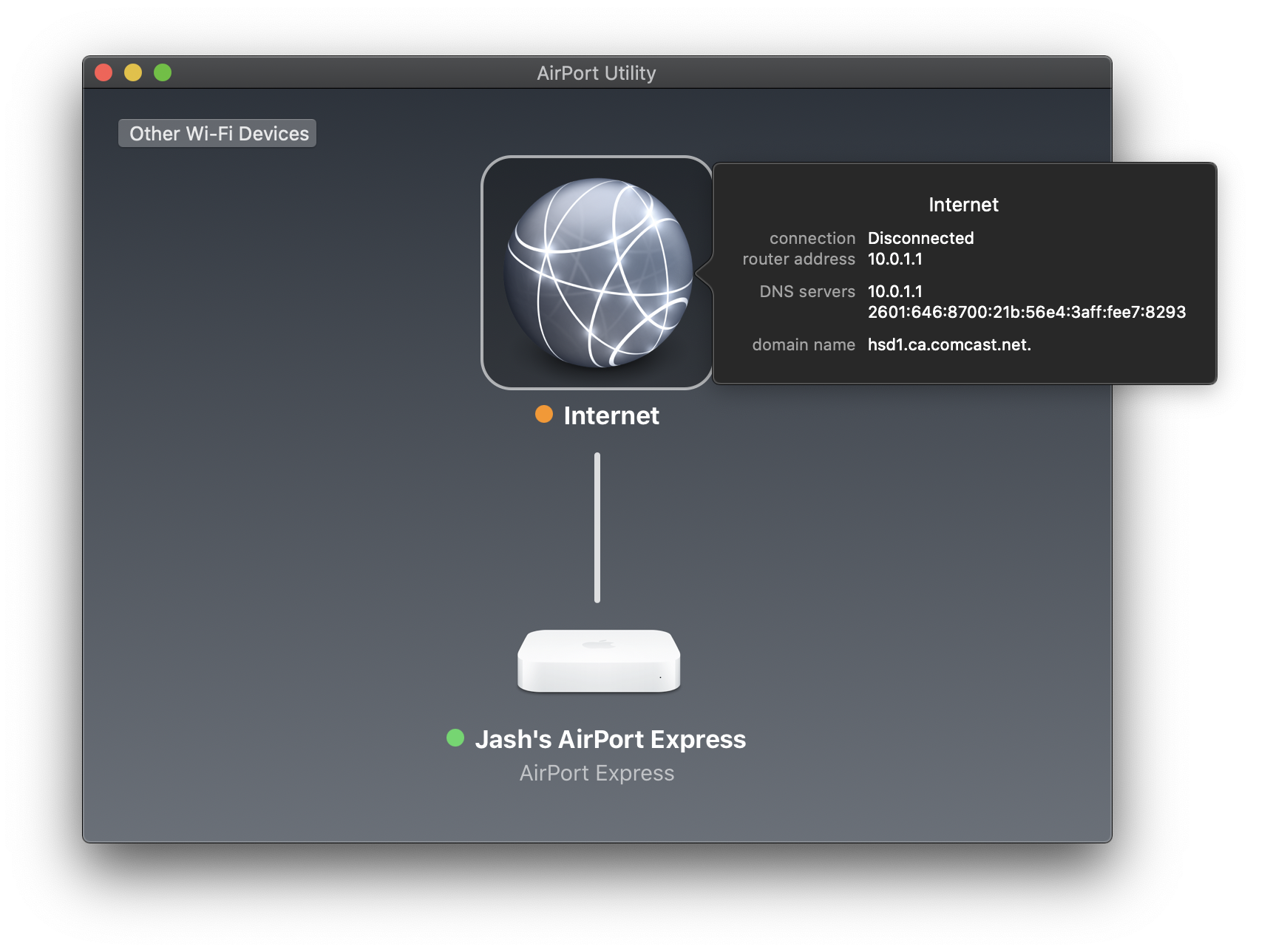Screen dimensions: 1270x952
Task: Click the router address field label
Action: coord(798,259)
